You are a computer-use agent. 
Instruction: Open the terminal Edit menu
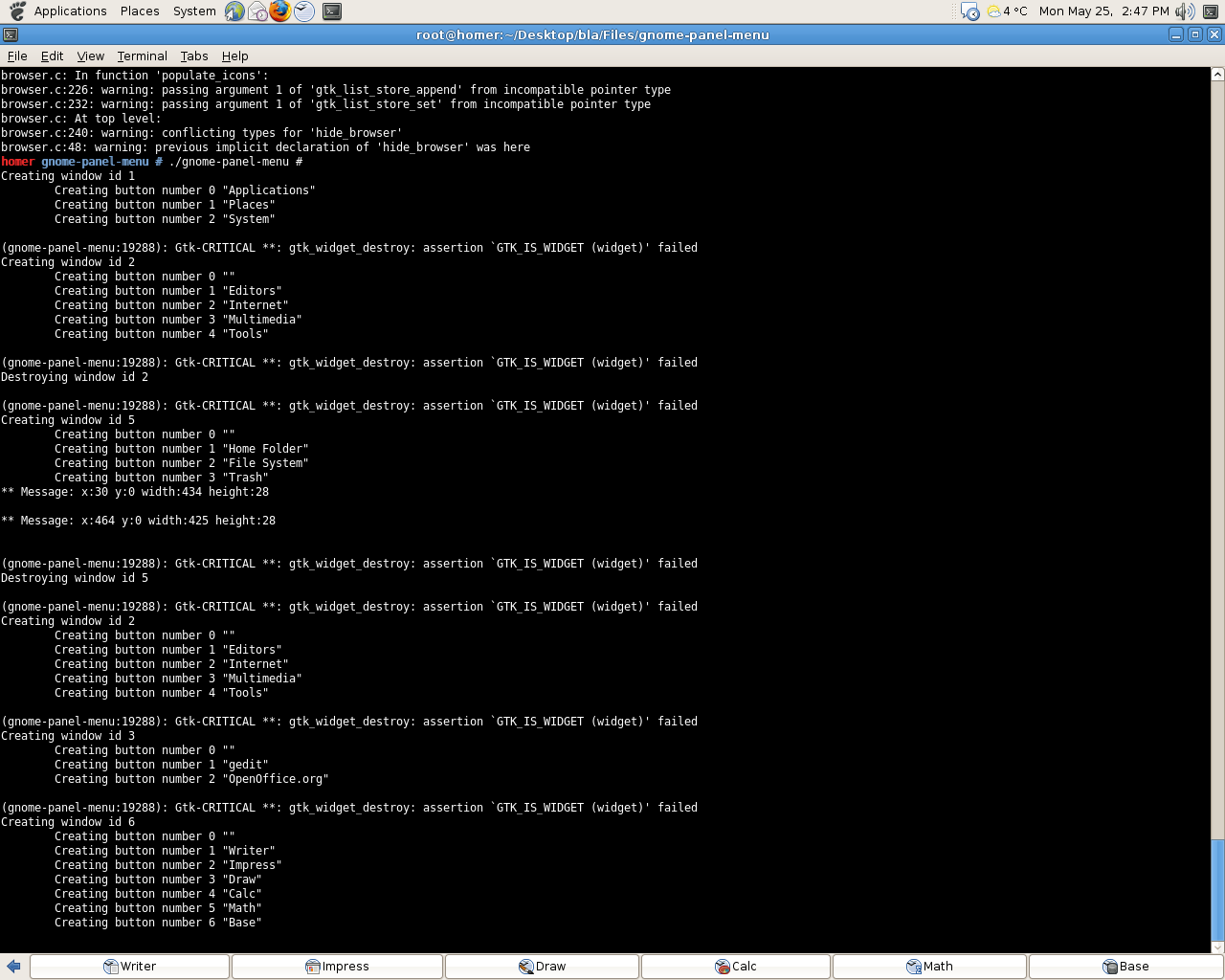tap(52, 56)
